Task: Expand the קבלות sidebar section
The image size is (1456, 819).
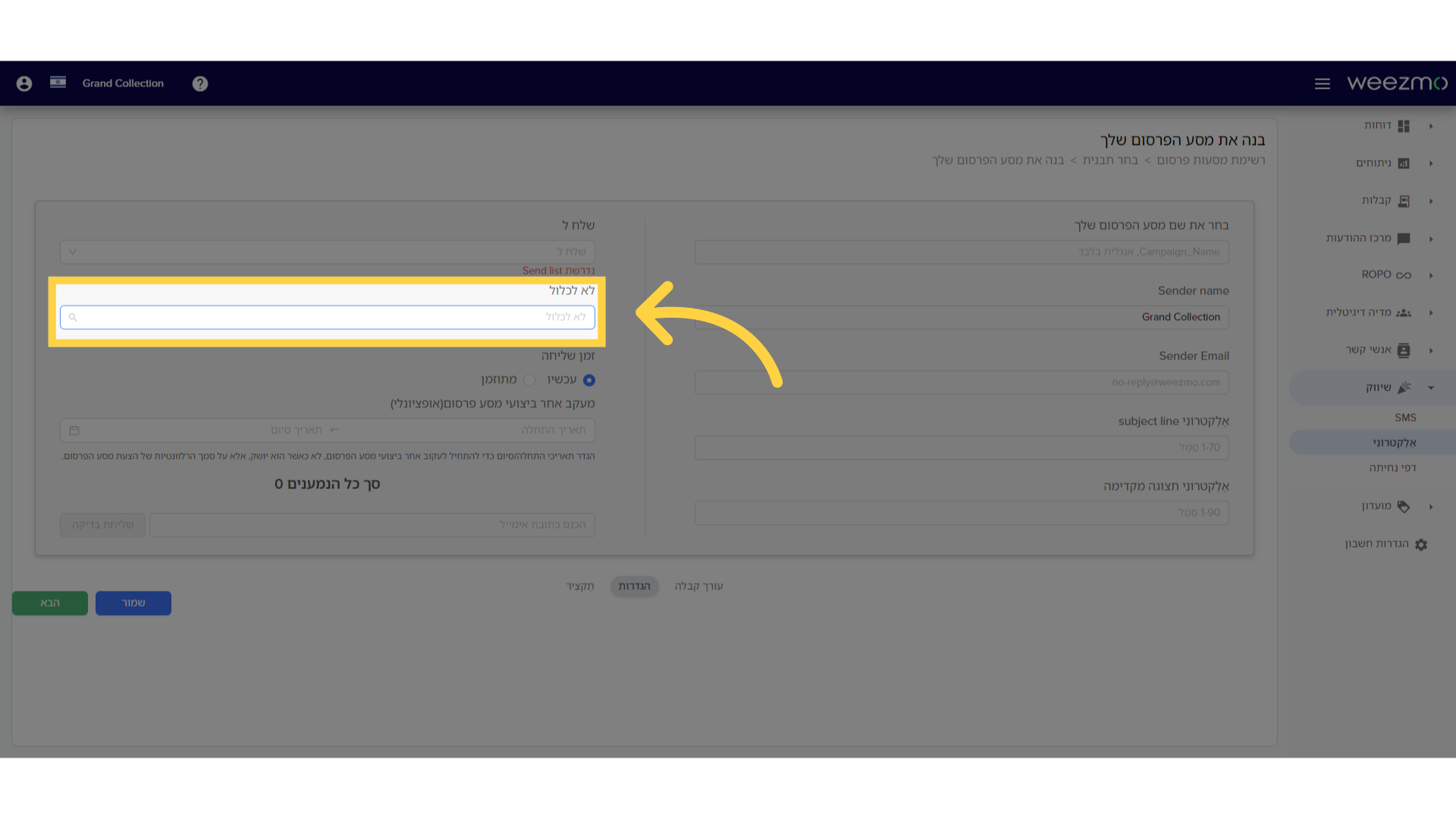Action: pyautogui.click(x=1431, y=201)
